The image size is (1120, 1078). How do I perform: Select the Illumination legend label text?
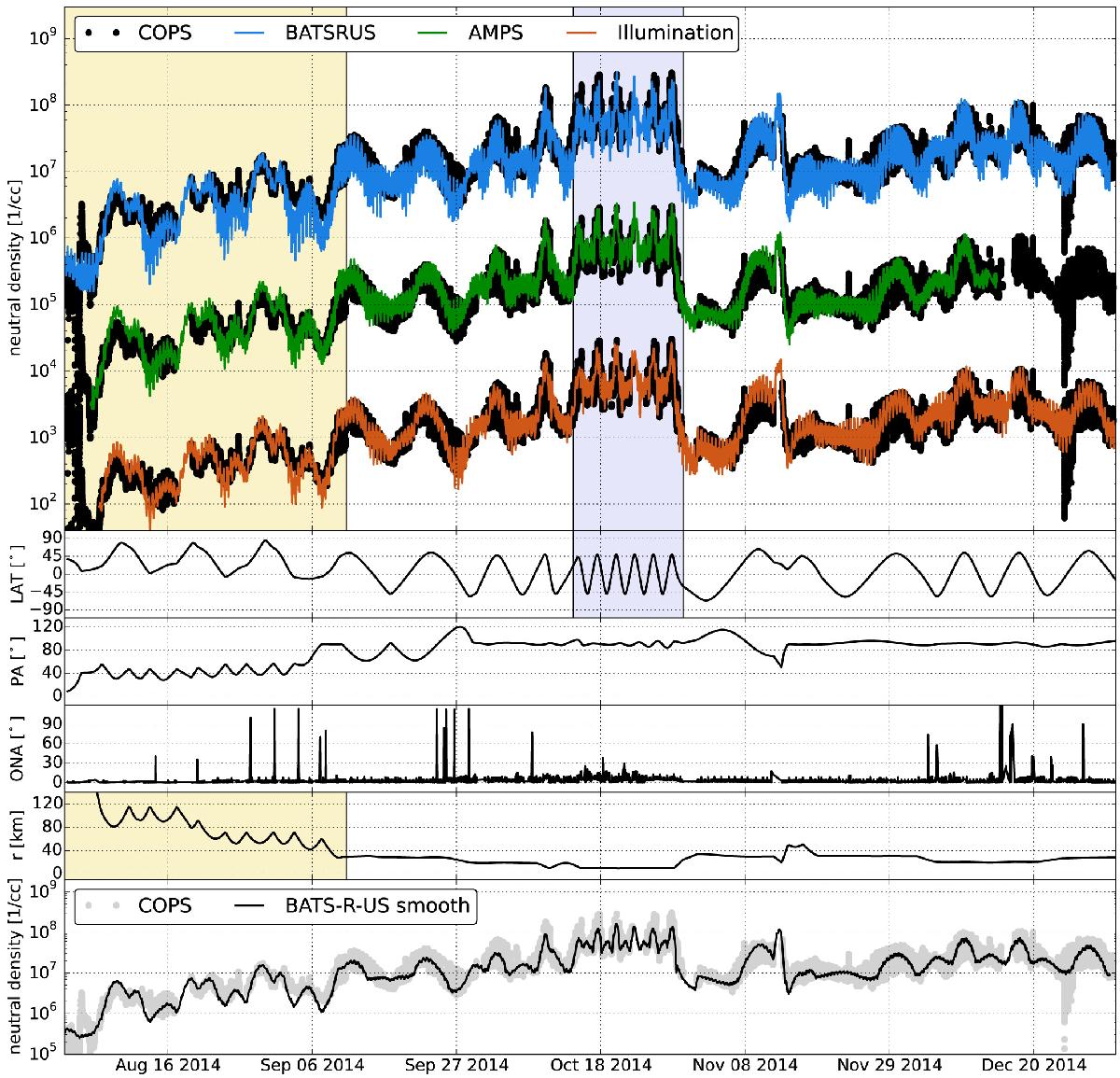point(674,34)
